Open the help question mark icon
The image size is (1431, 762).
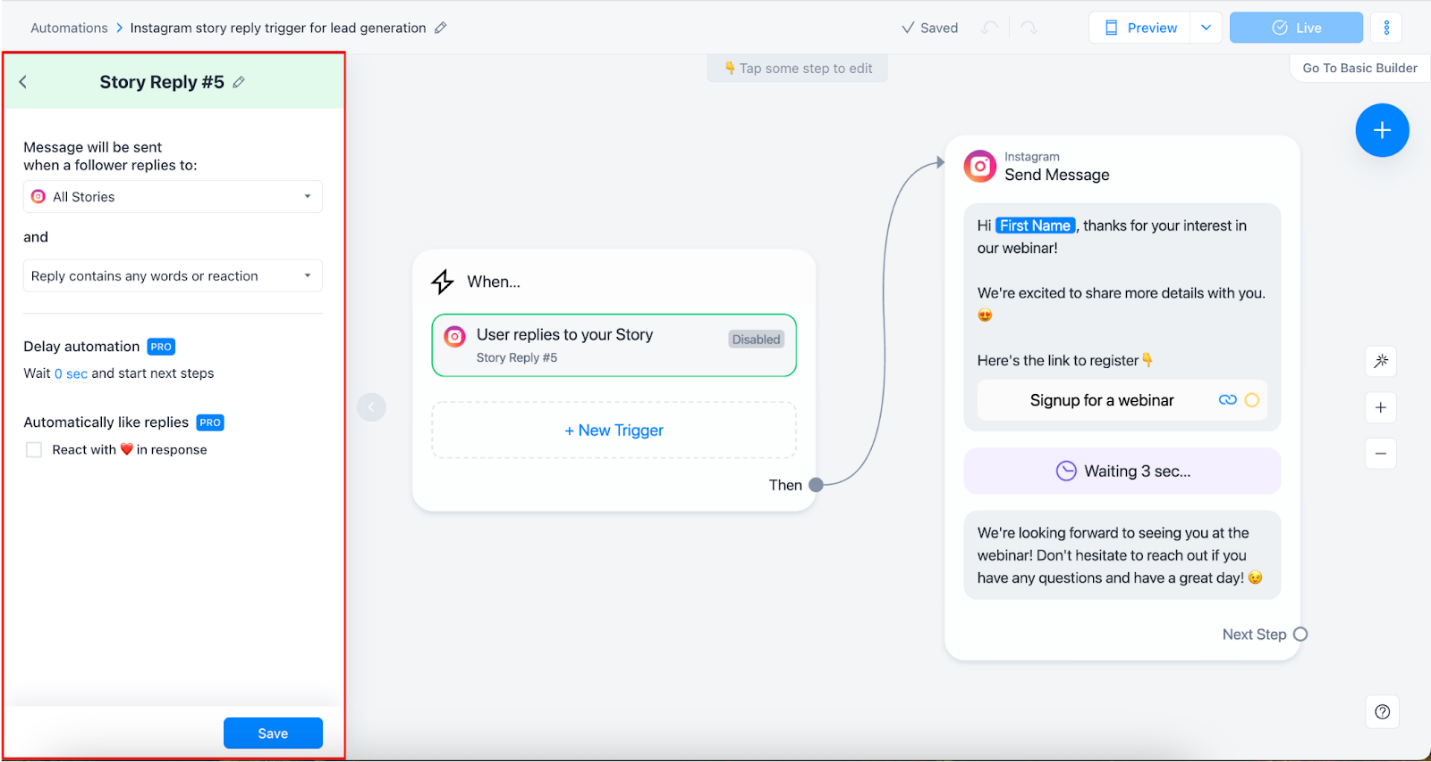click(x=1382, y=712)
